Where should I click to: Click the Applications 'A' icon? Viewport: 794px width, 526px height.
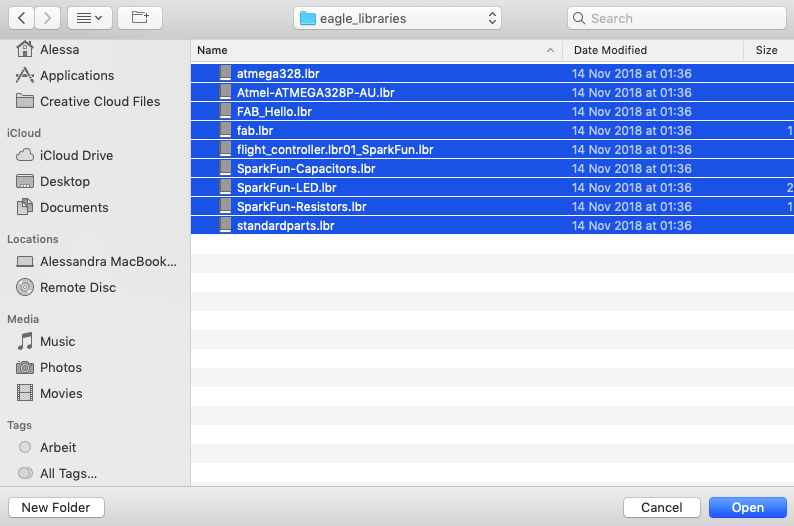click(25, 75)
